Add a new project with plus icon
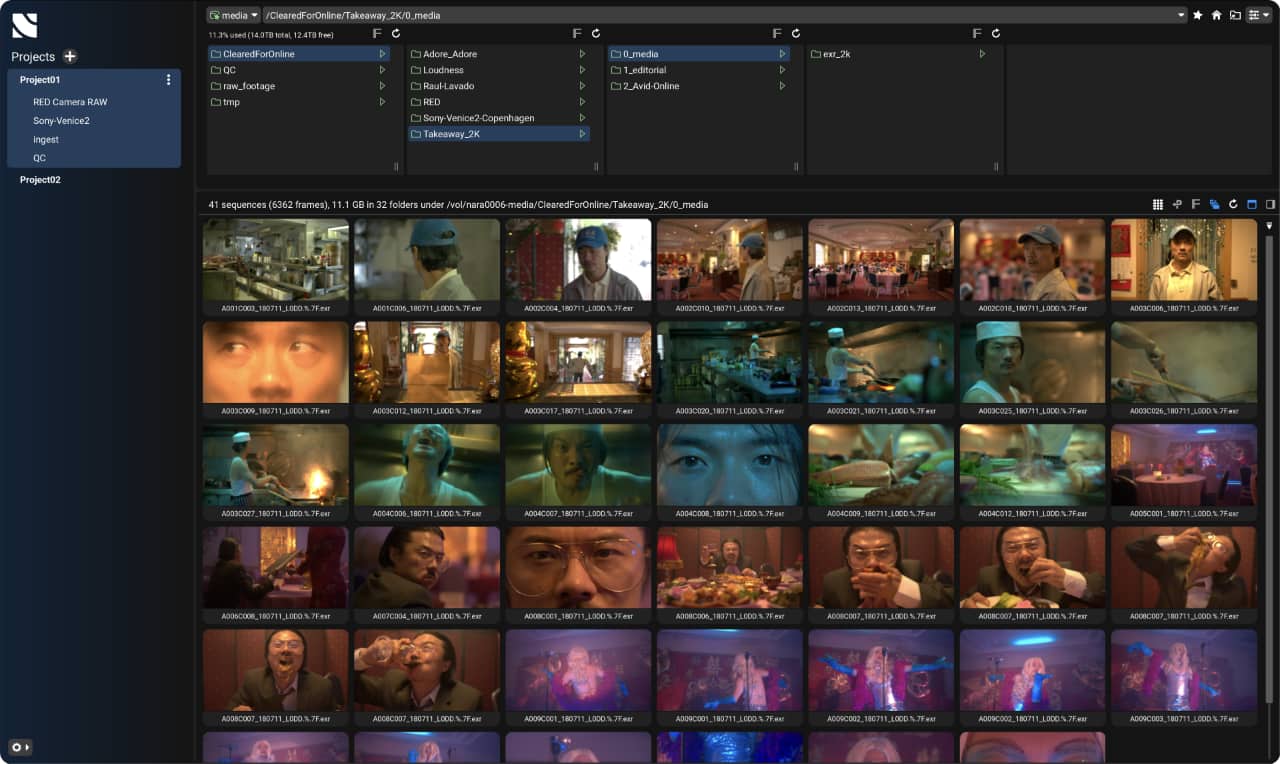The image size is (1280, 764). point(70,57)
